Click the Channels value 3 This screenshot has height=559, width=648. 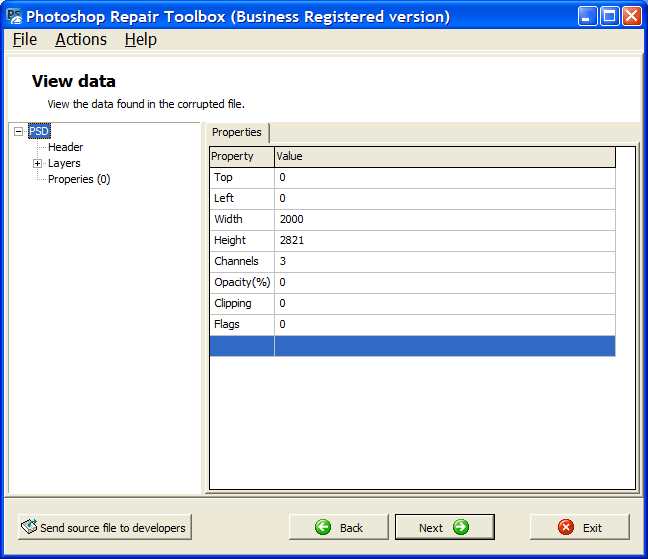coord(283,261)
